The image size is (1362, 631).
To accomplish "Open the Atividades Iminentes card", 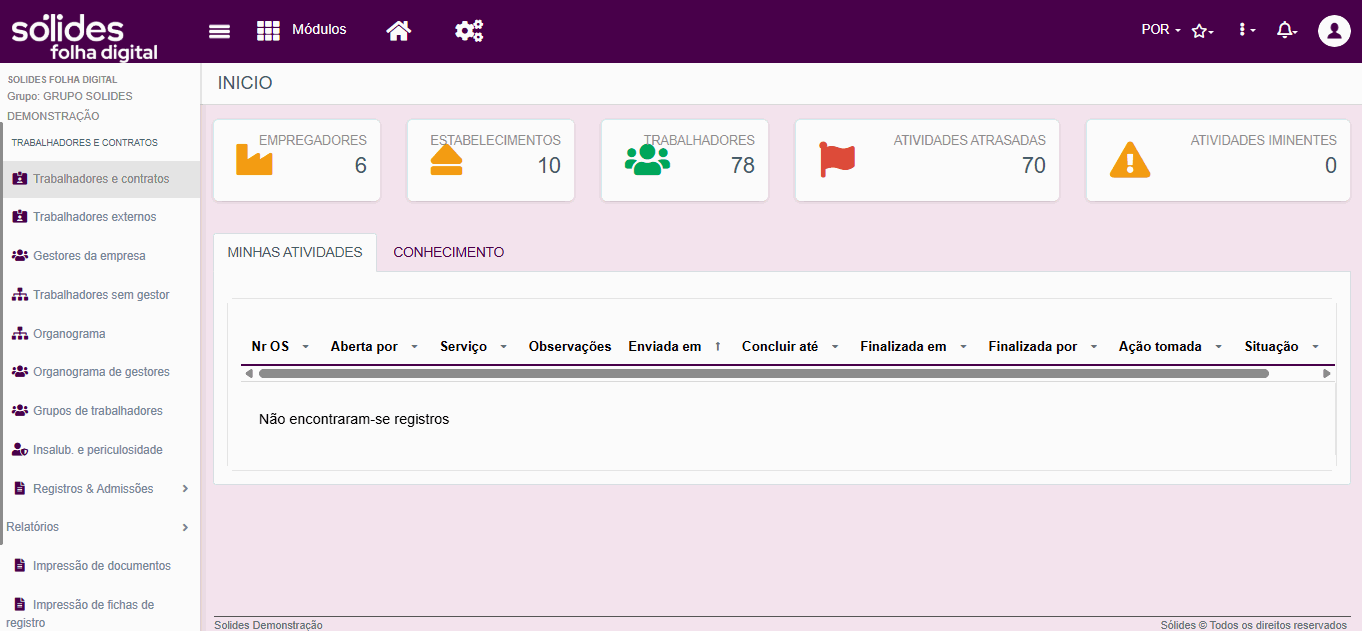I will coord(1218,160).
